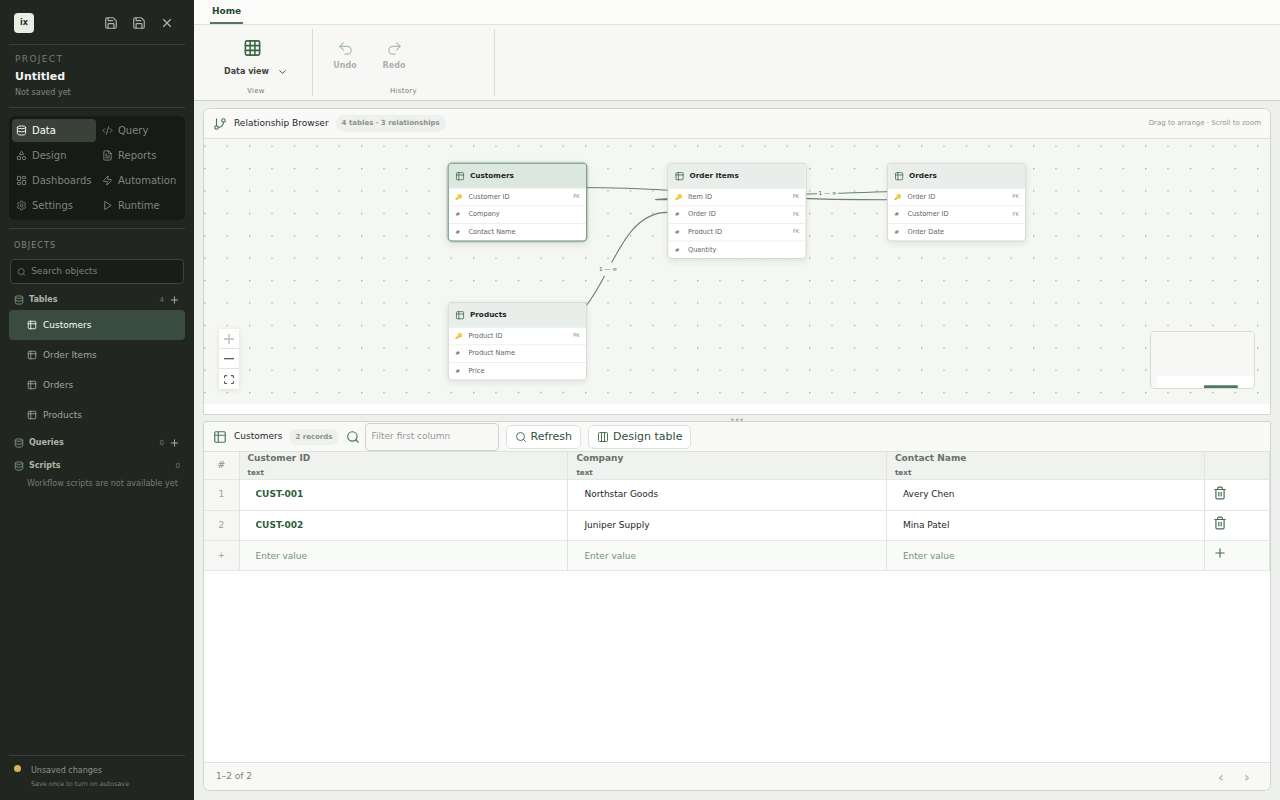Go to the next page with right chevron

tap(1247, 777)
